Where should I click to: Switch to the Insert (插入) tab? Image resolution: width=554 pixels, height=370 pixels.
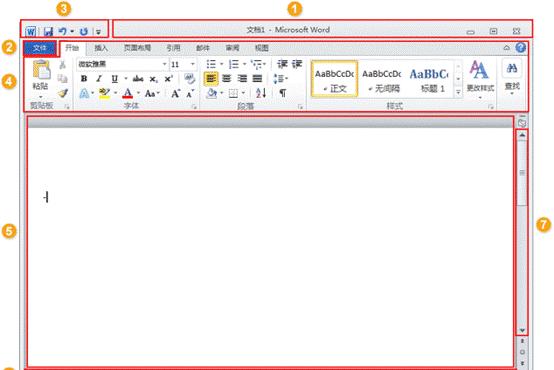click(x=101, y=48)
